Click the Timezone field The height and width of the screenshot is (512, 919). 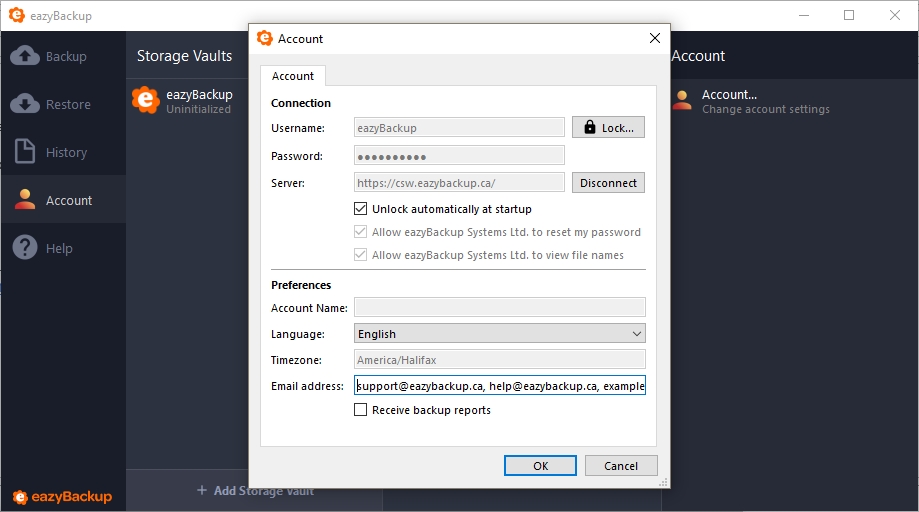coord(499,359)
